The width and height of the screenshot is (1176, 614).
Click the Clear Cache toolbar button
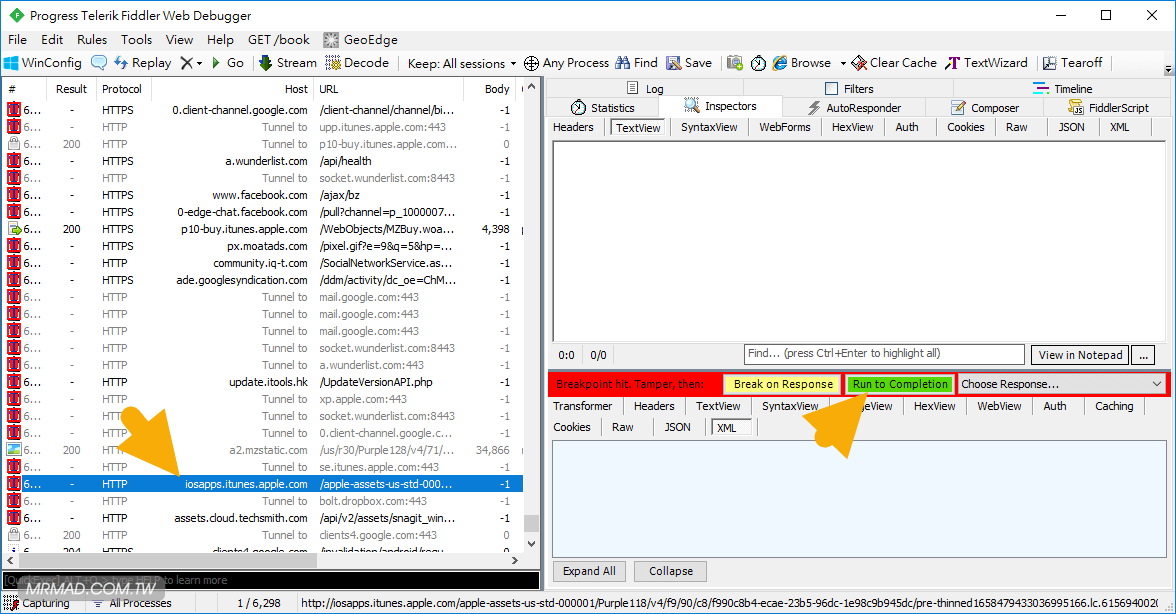[x=894, y=62]
